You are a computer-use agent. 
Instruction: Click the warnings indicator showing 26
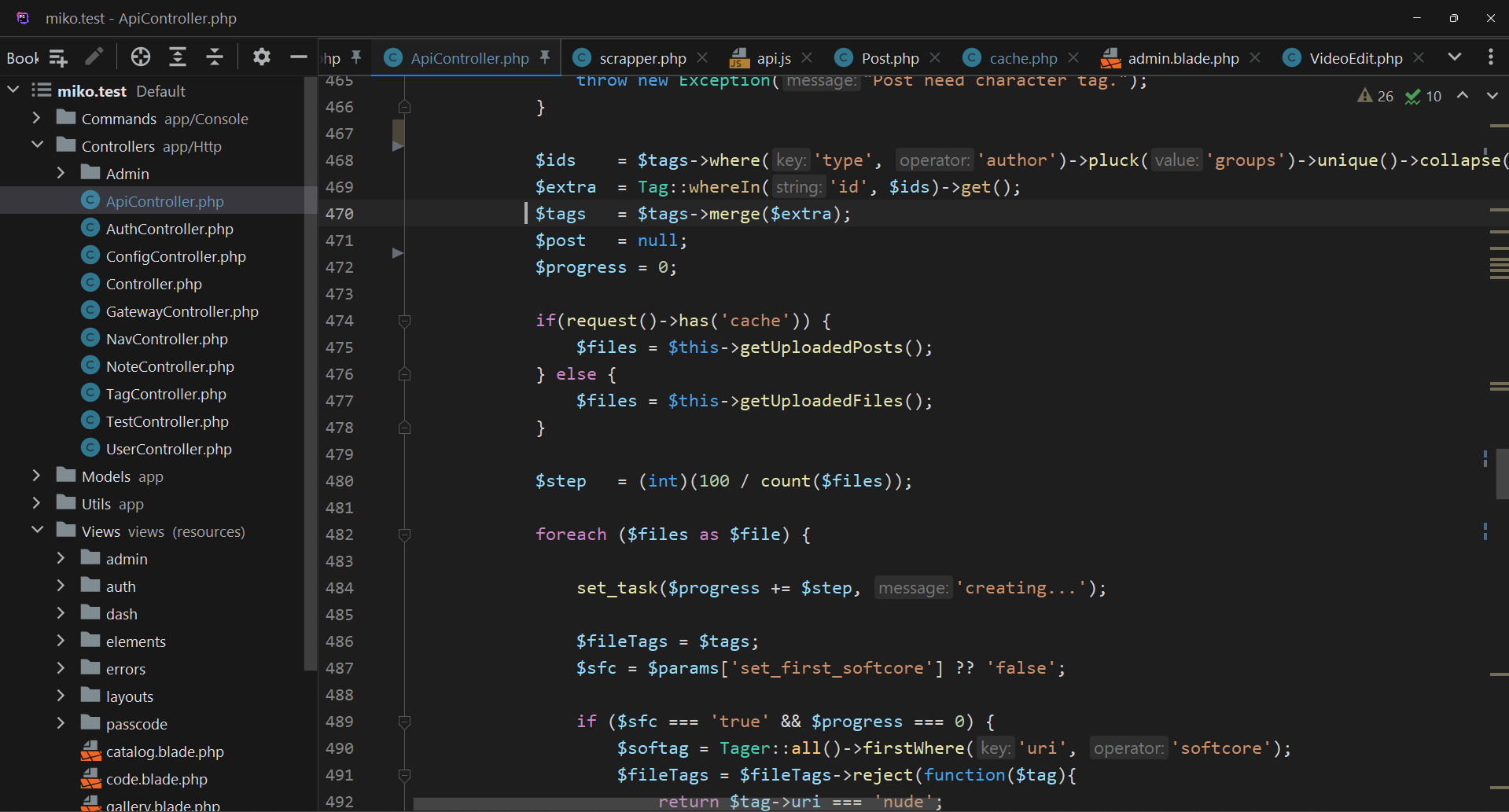1375,96
